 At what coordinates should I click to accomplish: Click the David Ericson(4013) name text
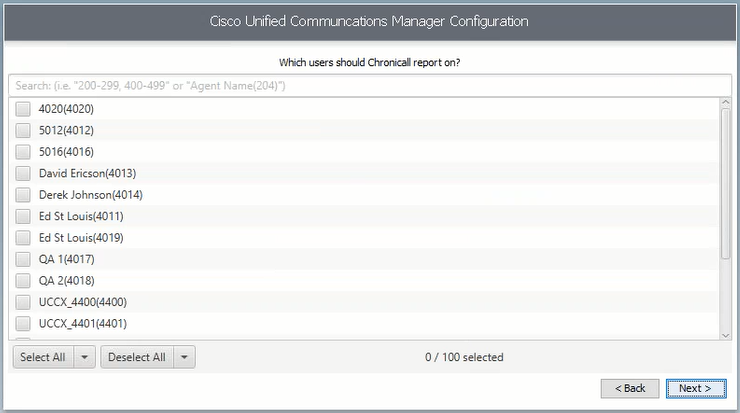pos(87,174)
